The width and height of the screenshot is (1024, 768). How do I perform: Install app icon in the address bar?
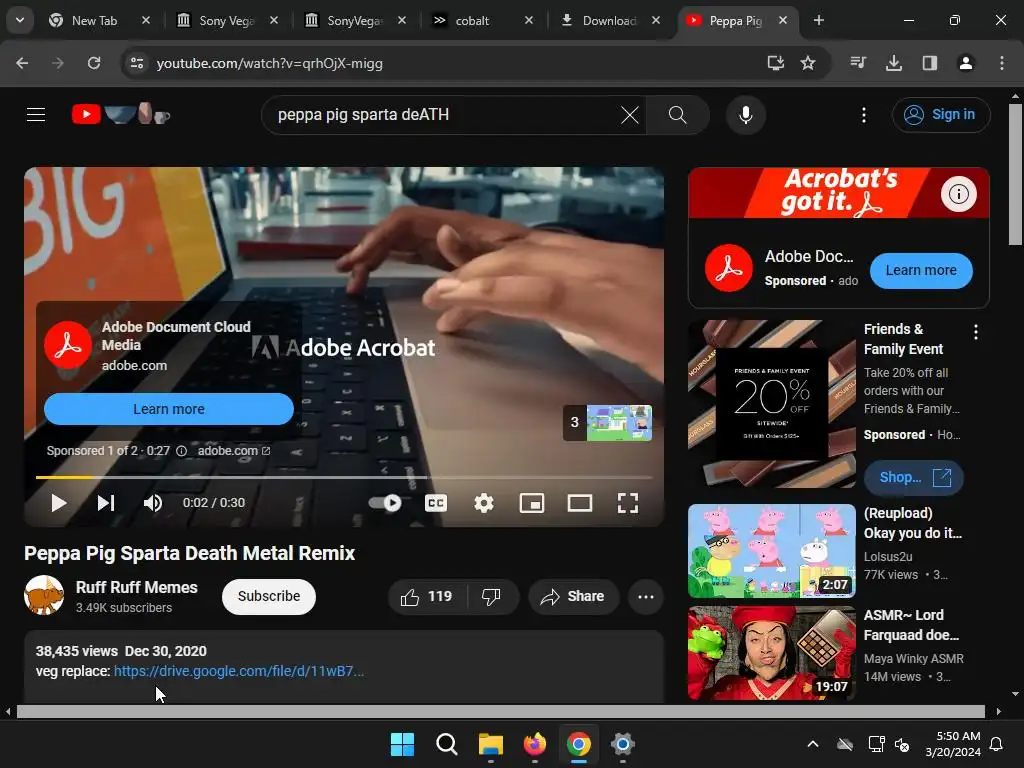click(x=775, y=63)
